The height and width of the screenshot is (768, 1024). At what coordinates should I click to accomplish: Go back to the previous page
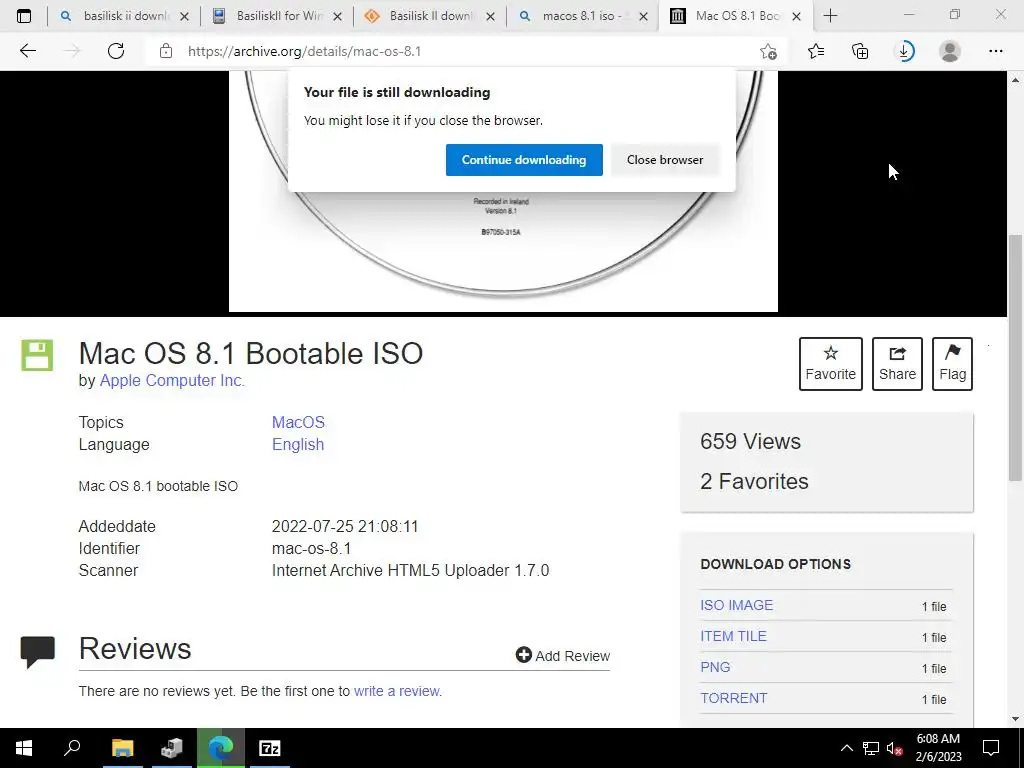click(x=27, y=51)
